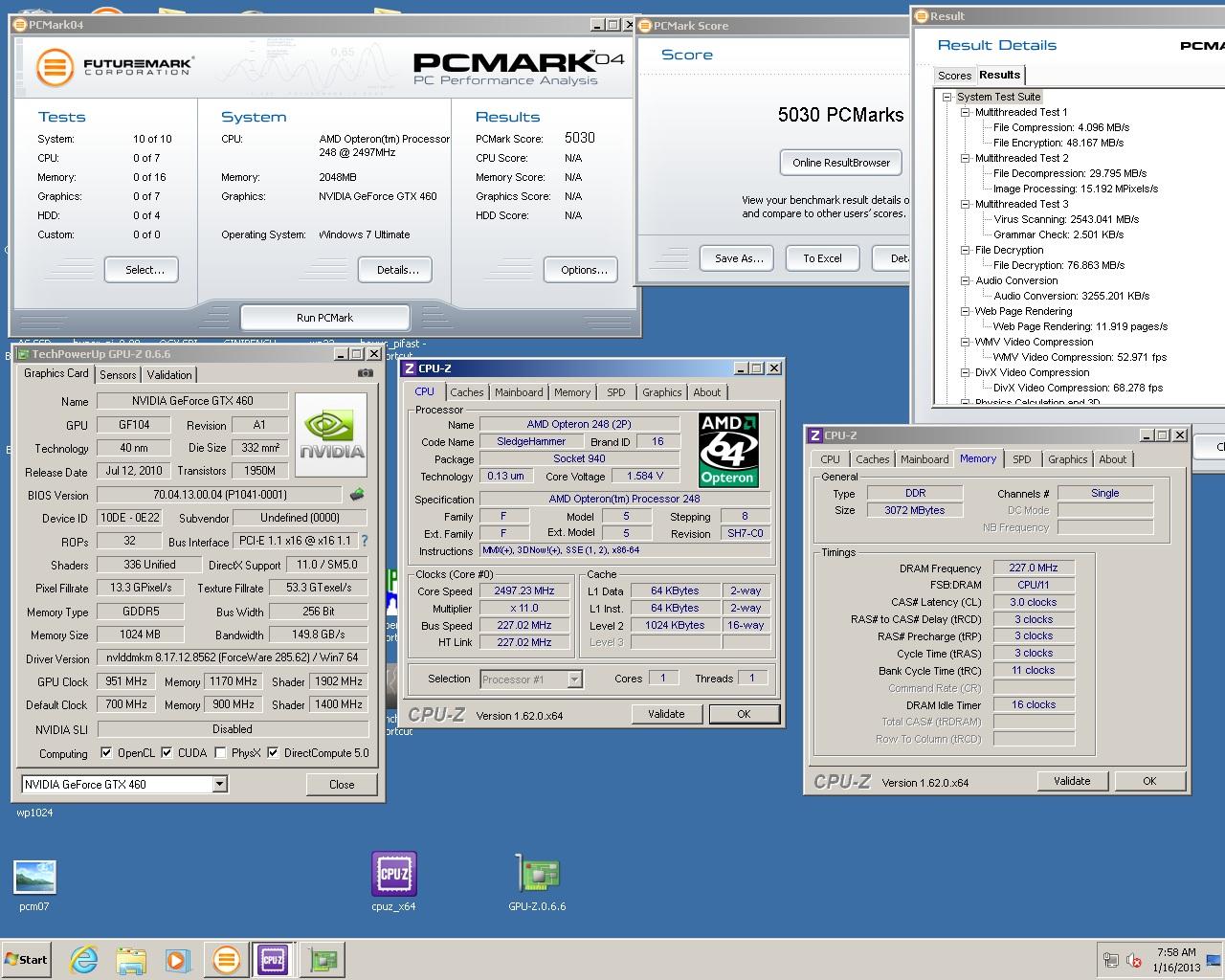Collapse the Multithreaded Test 2 node
Image resolution: width=1225 pixels, height=980 pixels.
click(x=966, y=158)
